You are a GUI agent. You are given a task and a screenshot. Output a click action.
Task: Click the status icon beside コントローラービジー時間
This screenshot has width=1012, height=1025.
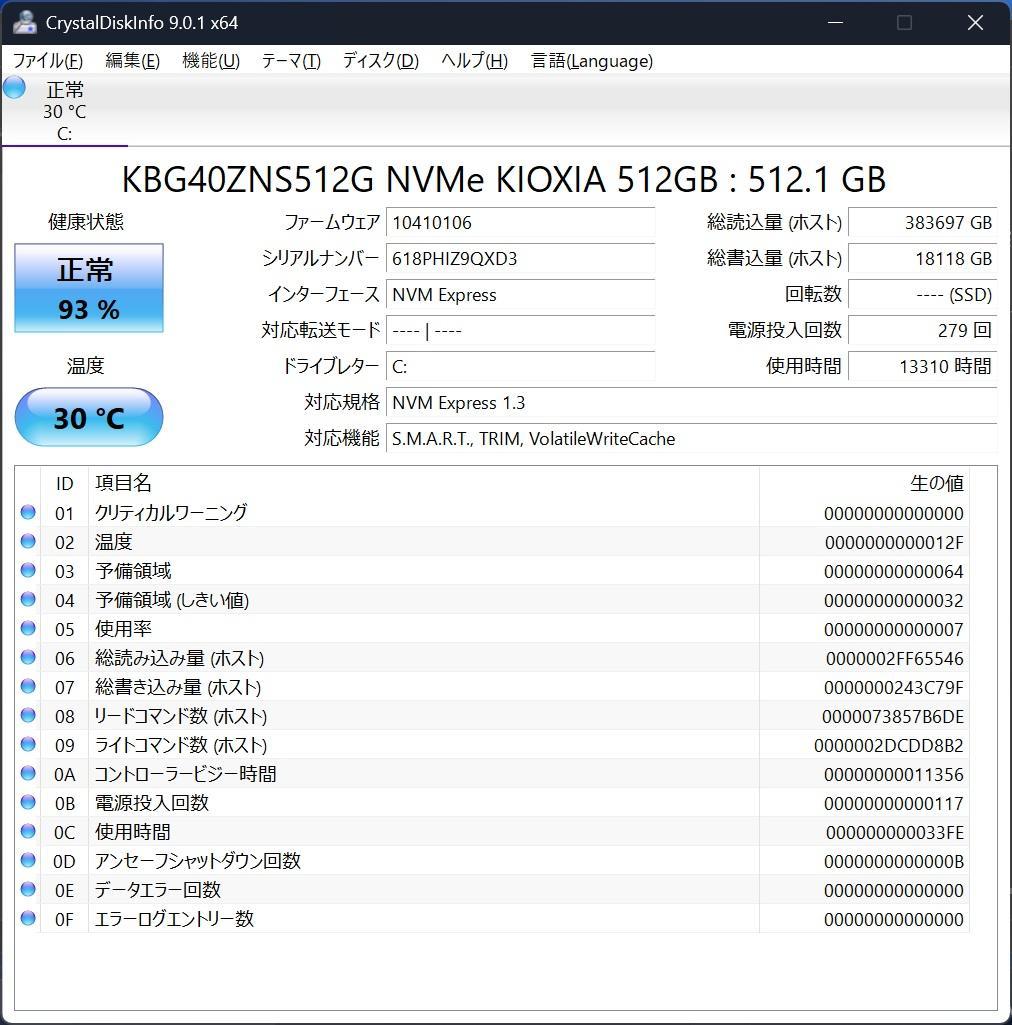28,773
